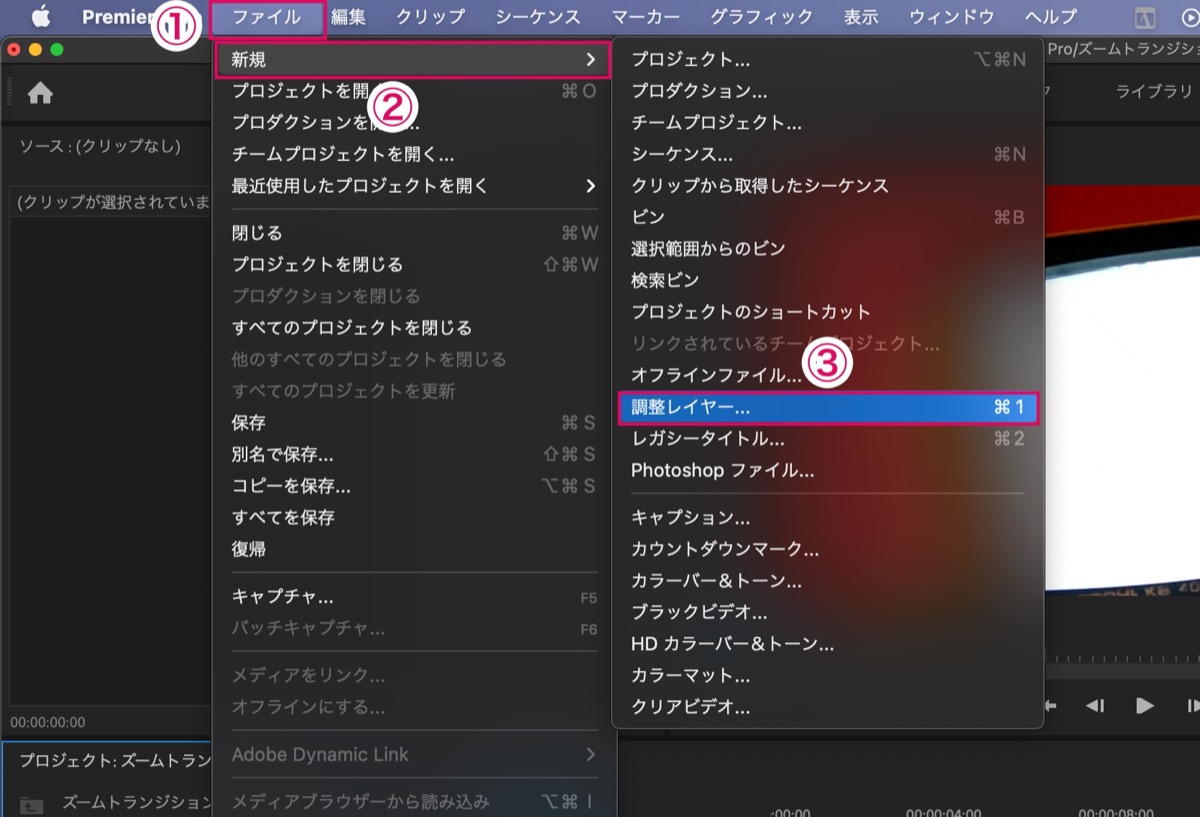The image size is (1200, 817).
Task: Click コピーを保存...
Action: point(412,486)
